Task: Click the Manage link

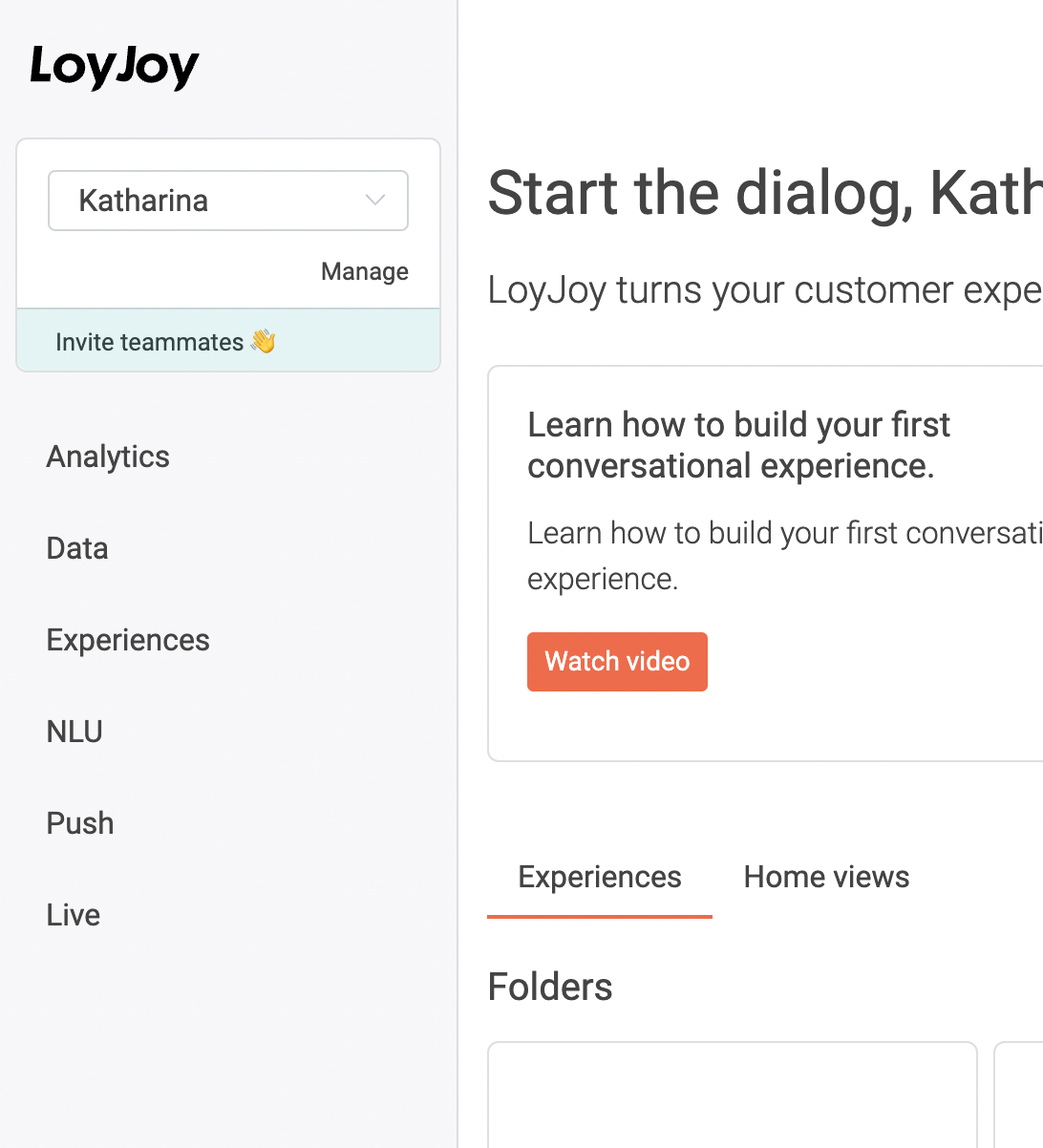Action: [x=364, y=271]
